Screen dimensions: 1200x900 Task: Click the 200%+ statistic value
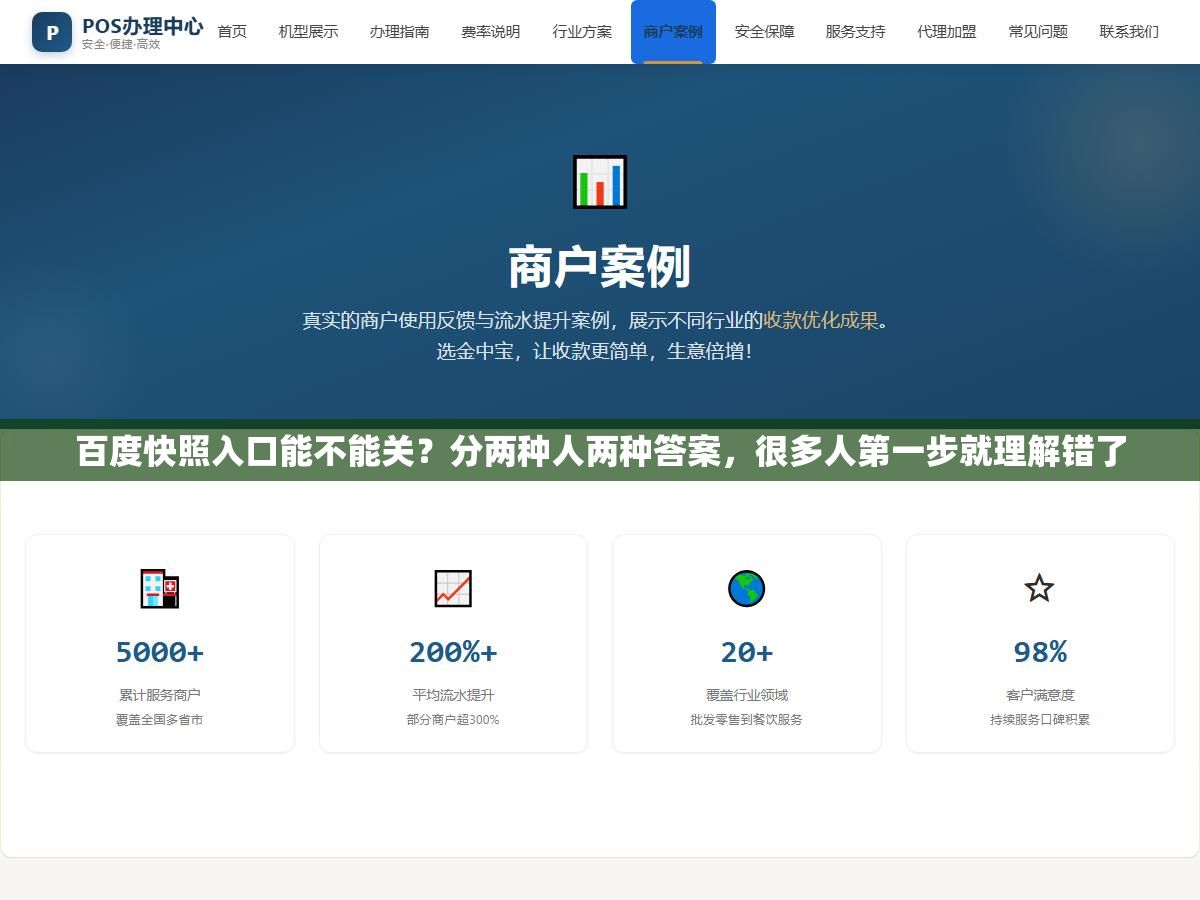453,652
